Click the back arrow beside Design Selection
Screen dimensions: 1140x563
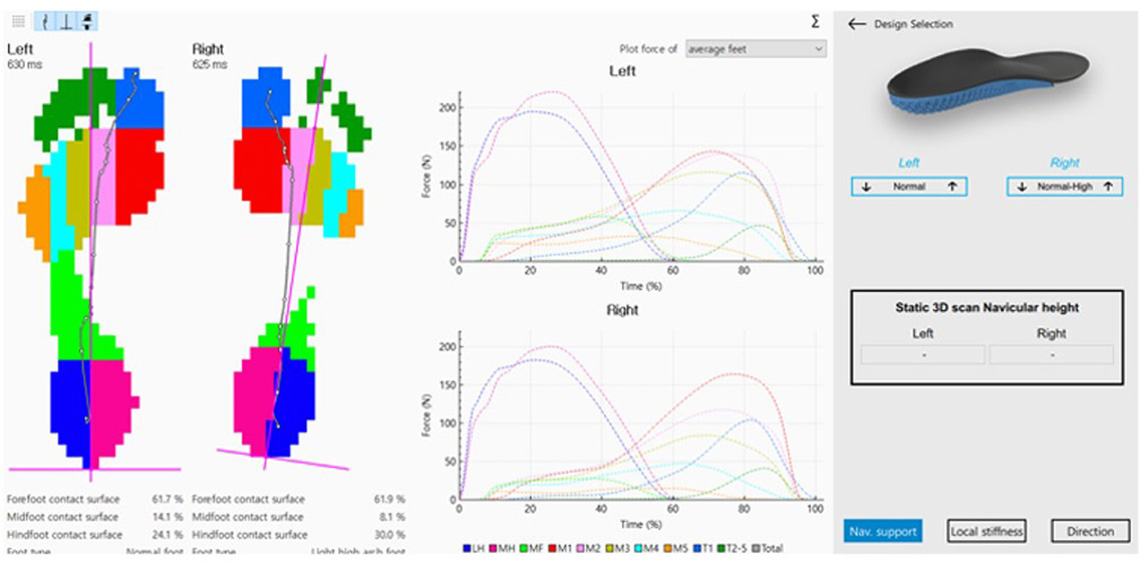coord(856,24)
